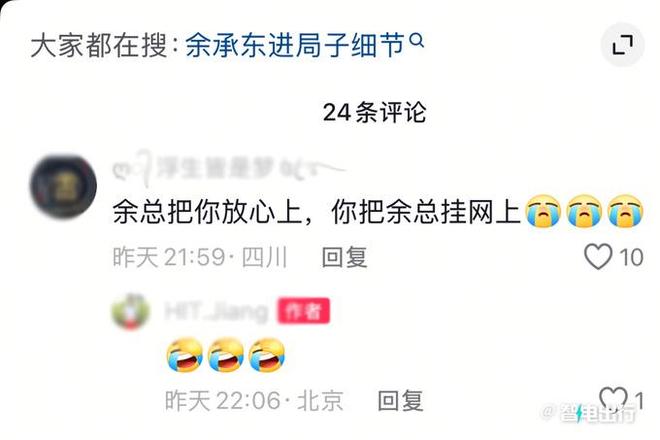
Task: Click the 24条评论 comments header
Action: 374,113
